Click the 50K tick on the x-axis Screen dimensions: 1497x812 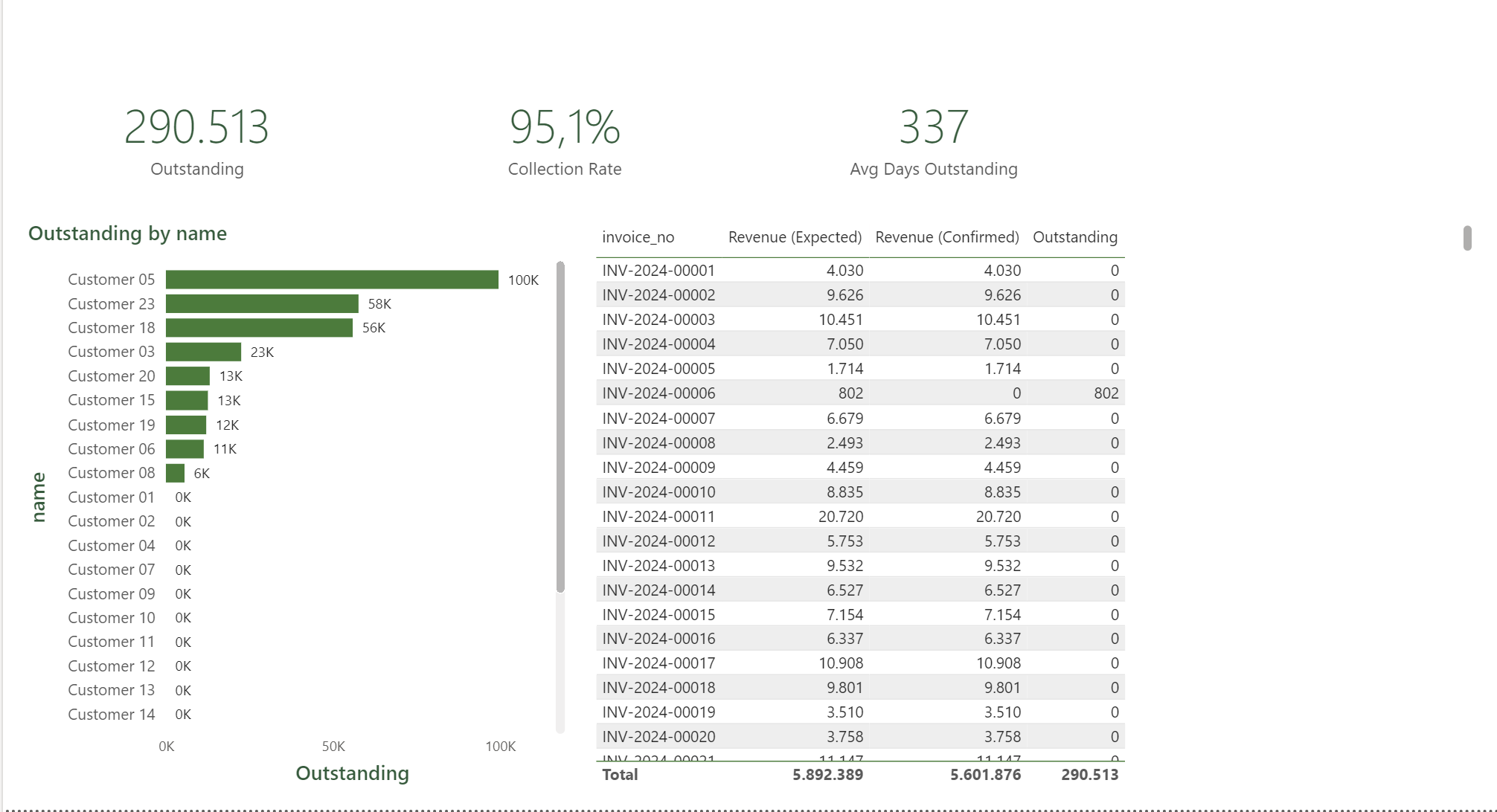[x=333, y=747]
